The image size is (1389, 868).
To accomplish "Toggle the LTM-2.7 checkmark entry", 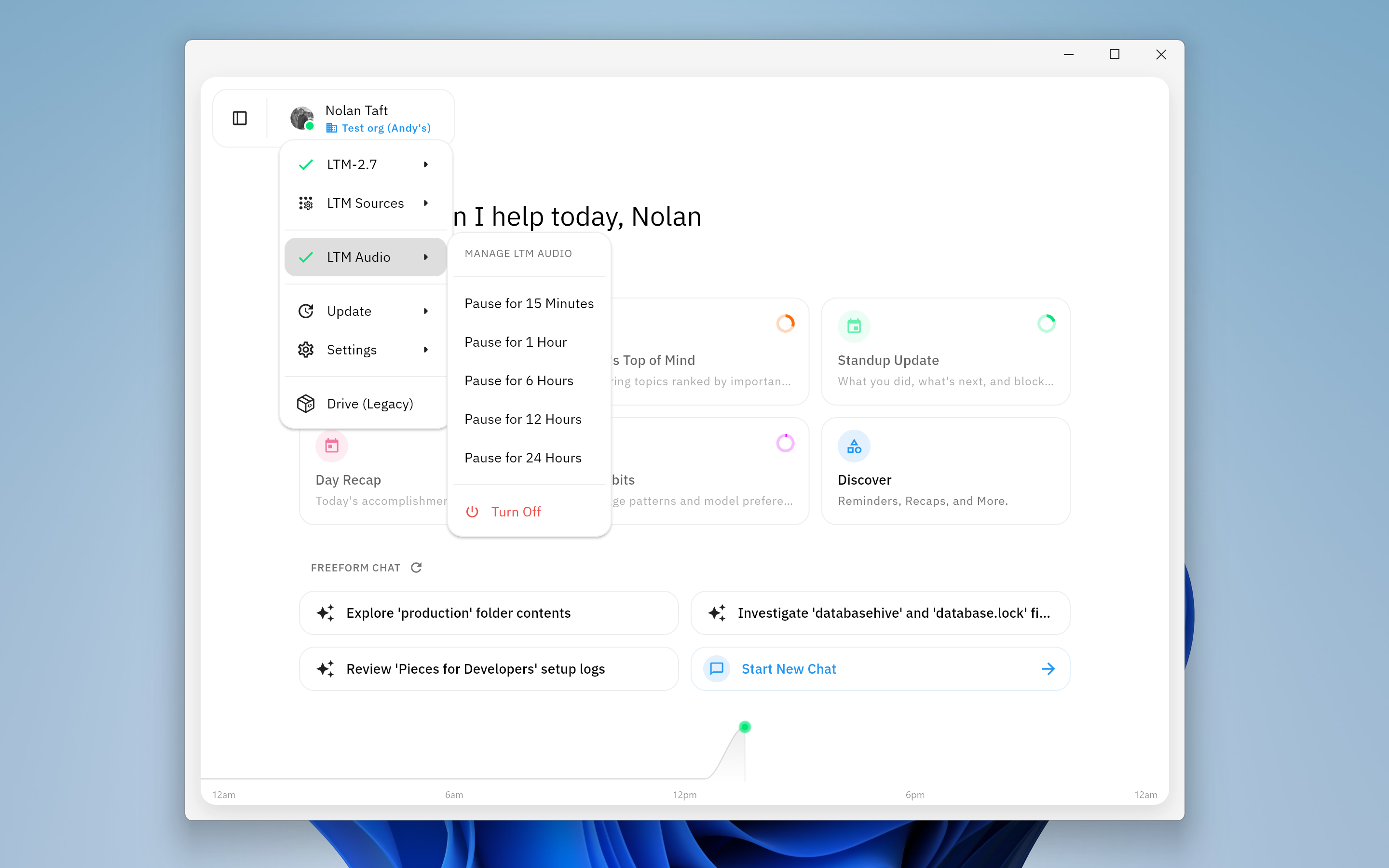I will [x=351, y=165].
